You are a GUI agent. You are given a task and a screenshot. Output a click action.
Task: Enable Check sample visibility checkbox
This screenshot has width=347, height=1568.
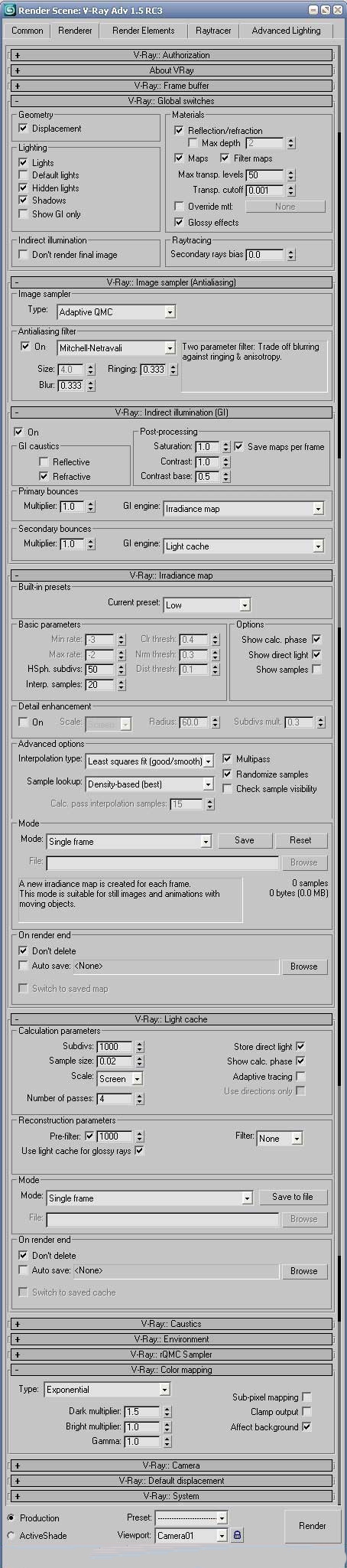(x=227, y=789)
